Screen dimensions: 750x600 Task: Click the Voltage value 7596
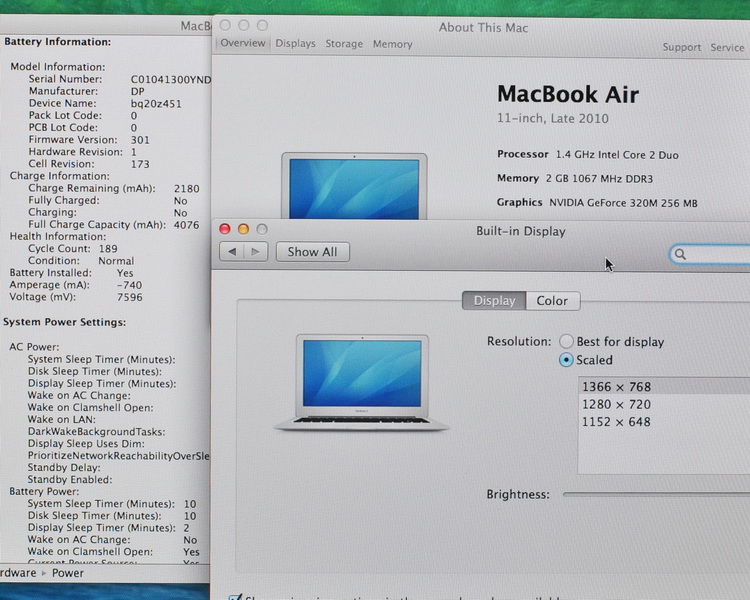(130, 297)
